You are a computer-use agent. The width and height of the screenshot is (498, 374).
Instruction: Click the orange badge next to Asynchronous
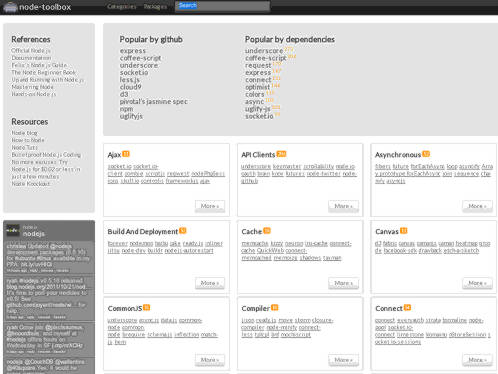click(426, 154)
